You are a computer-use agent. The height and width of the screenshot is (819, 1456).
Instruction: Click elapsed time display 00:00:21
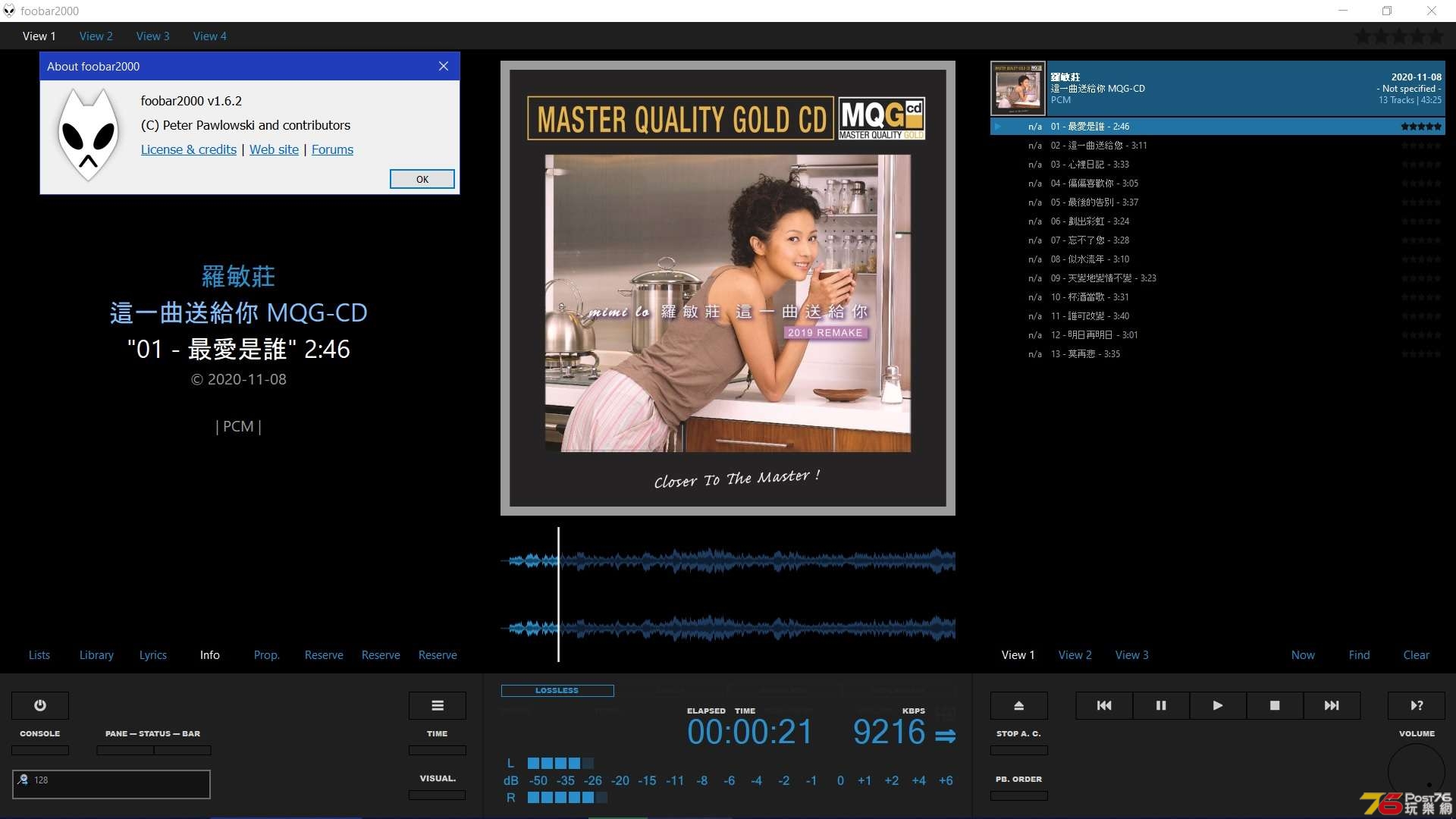pos(749,732)
